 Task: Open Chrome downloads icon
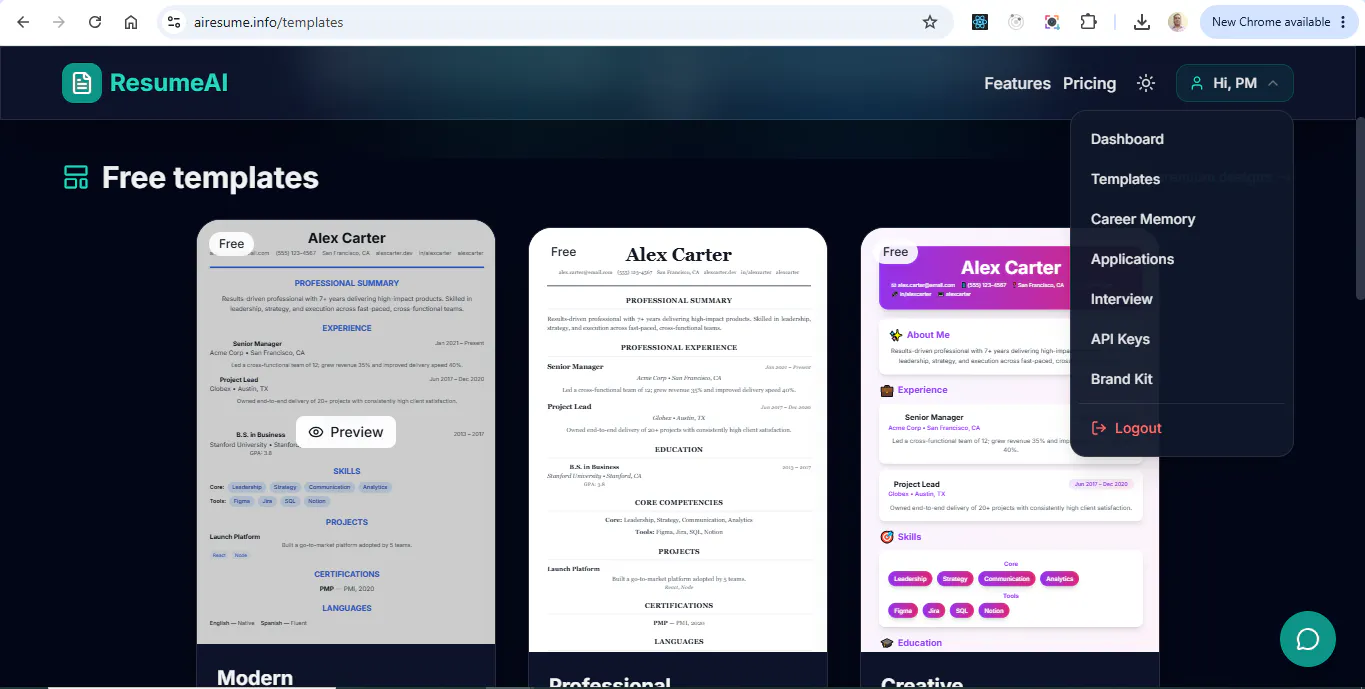point(1142,22)
